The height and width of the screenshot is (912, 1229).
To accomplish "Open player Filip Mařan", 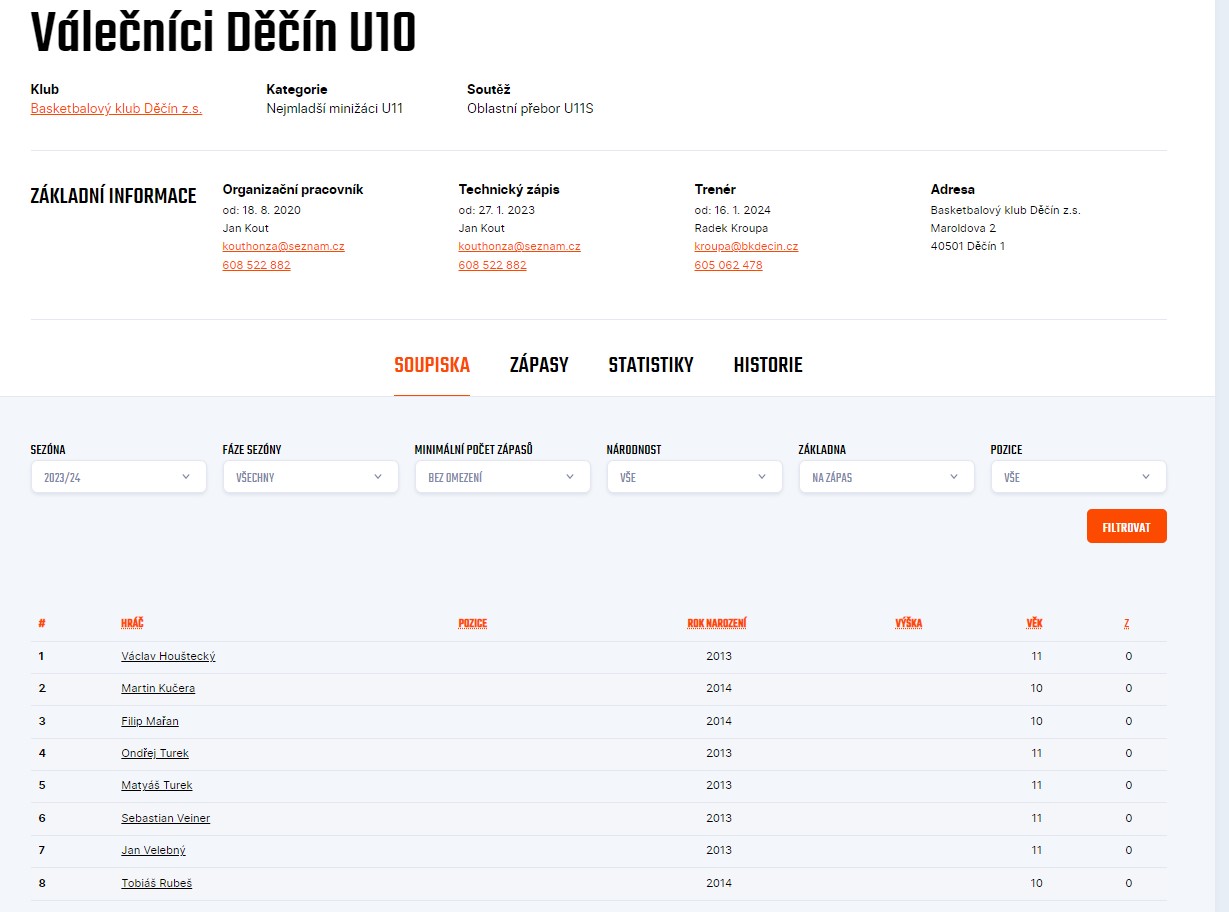I will click(150, 721).
